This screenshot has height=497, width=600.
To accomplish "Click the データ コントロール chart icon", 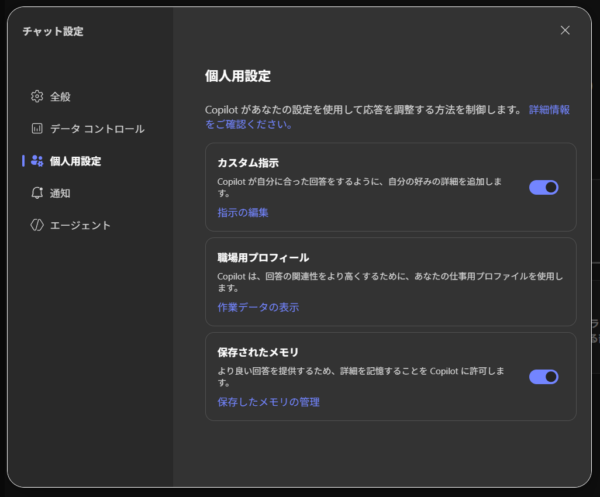I will (x=37, y=129).
